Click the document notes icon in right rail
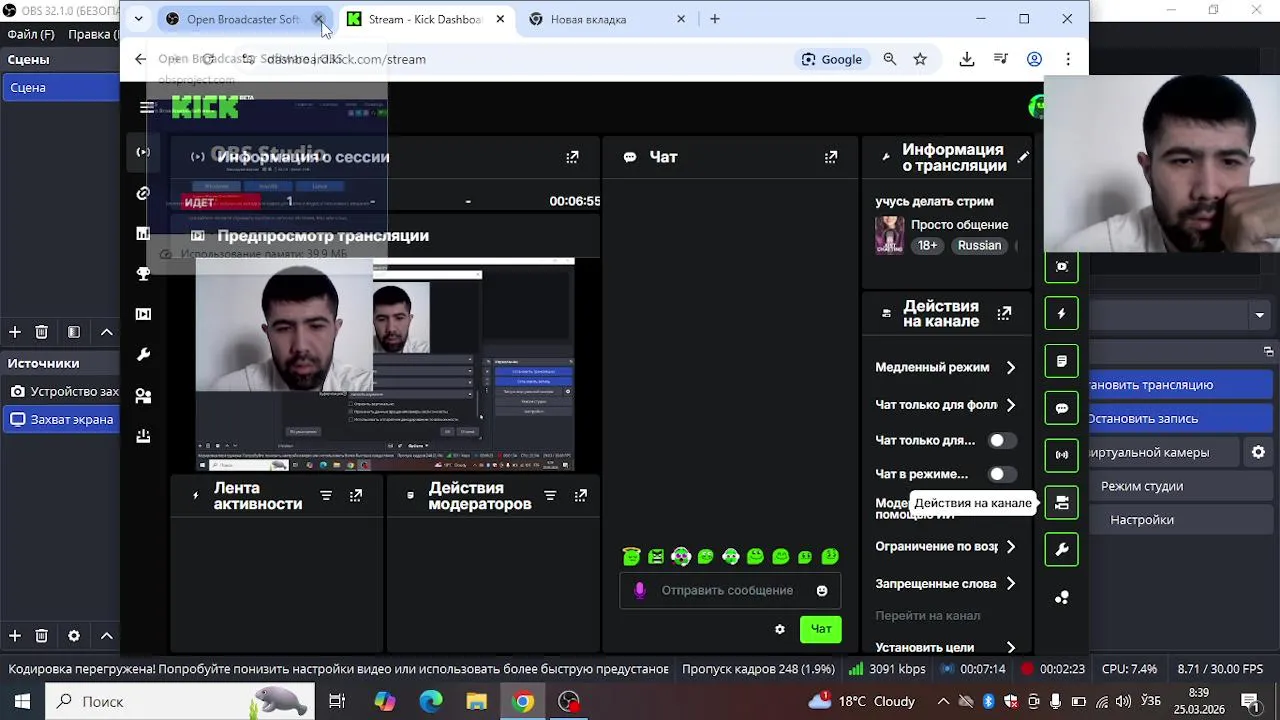1280x720 pixels. [1062, 361]
